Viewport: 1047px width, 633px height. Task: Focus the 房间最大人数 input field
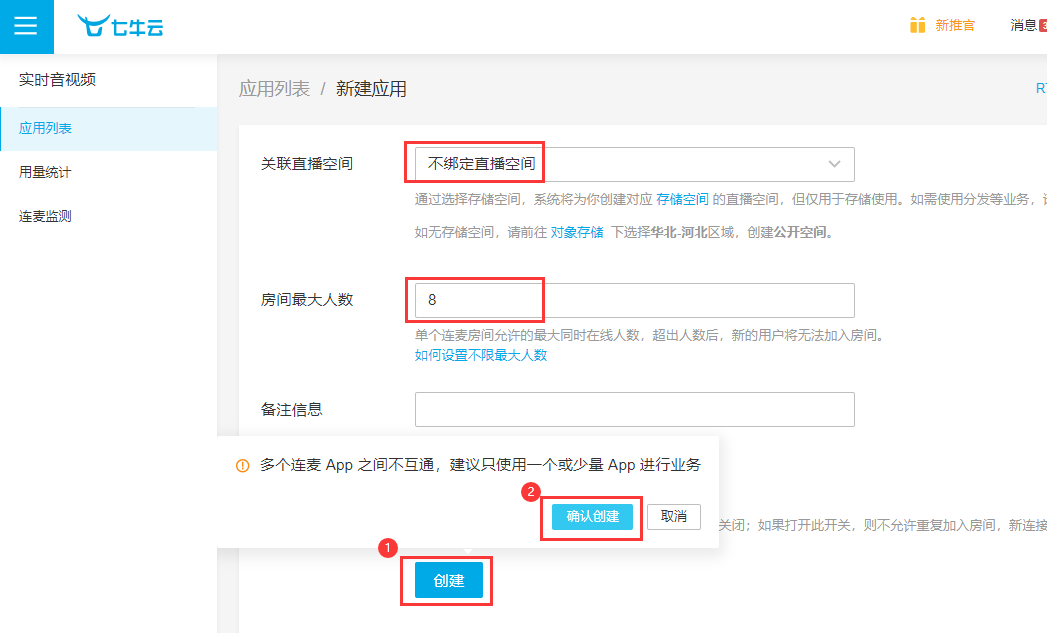[x=634, y=300]
